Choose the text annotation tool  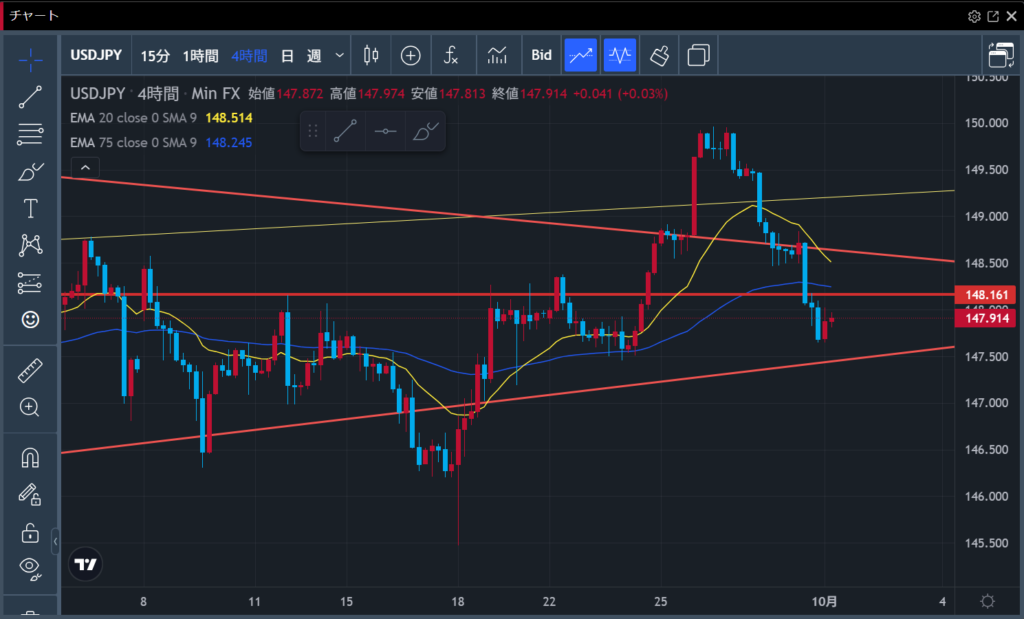30,208
